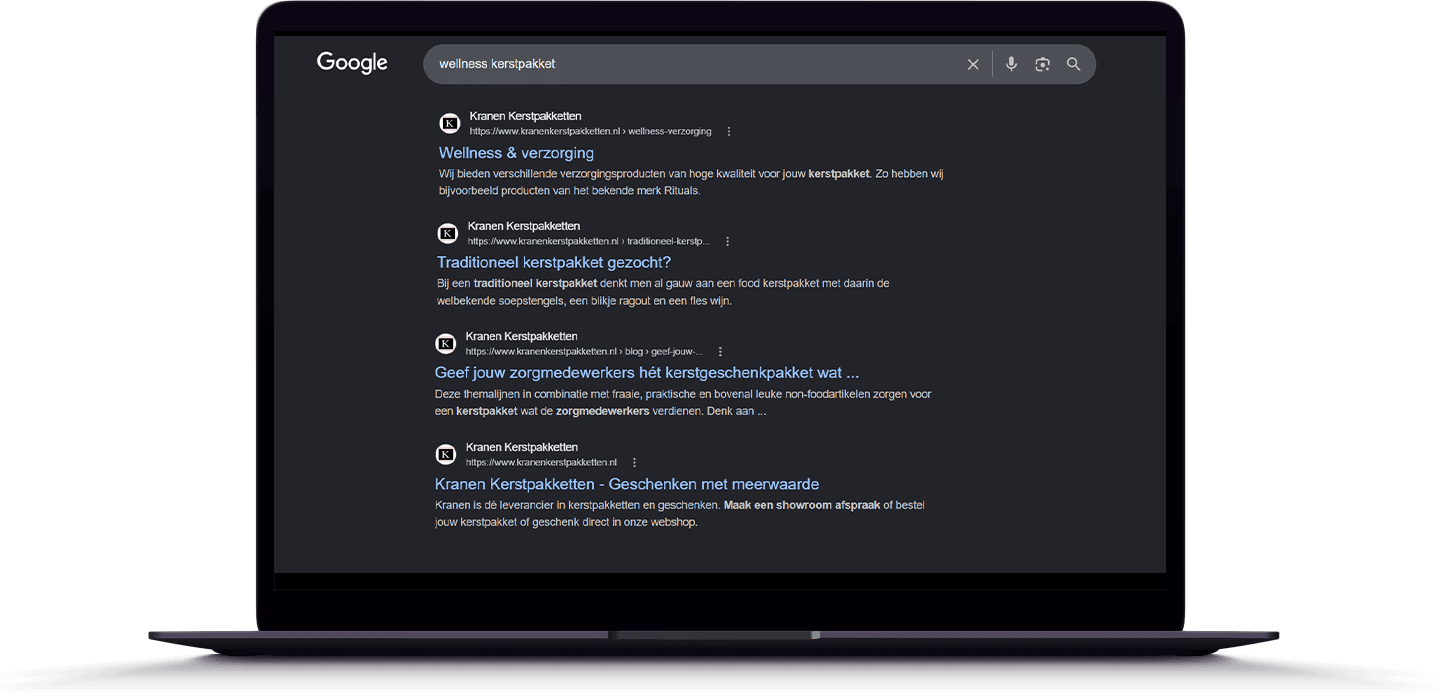
Task: Open "Kranen Kerstpakketten - Geschenken met meerwaarde" link
Action: coord(627,484)
